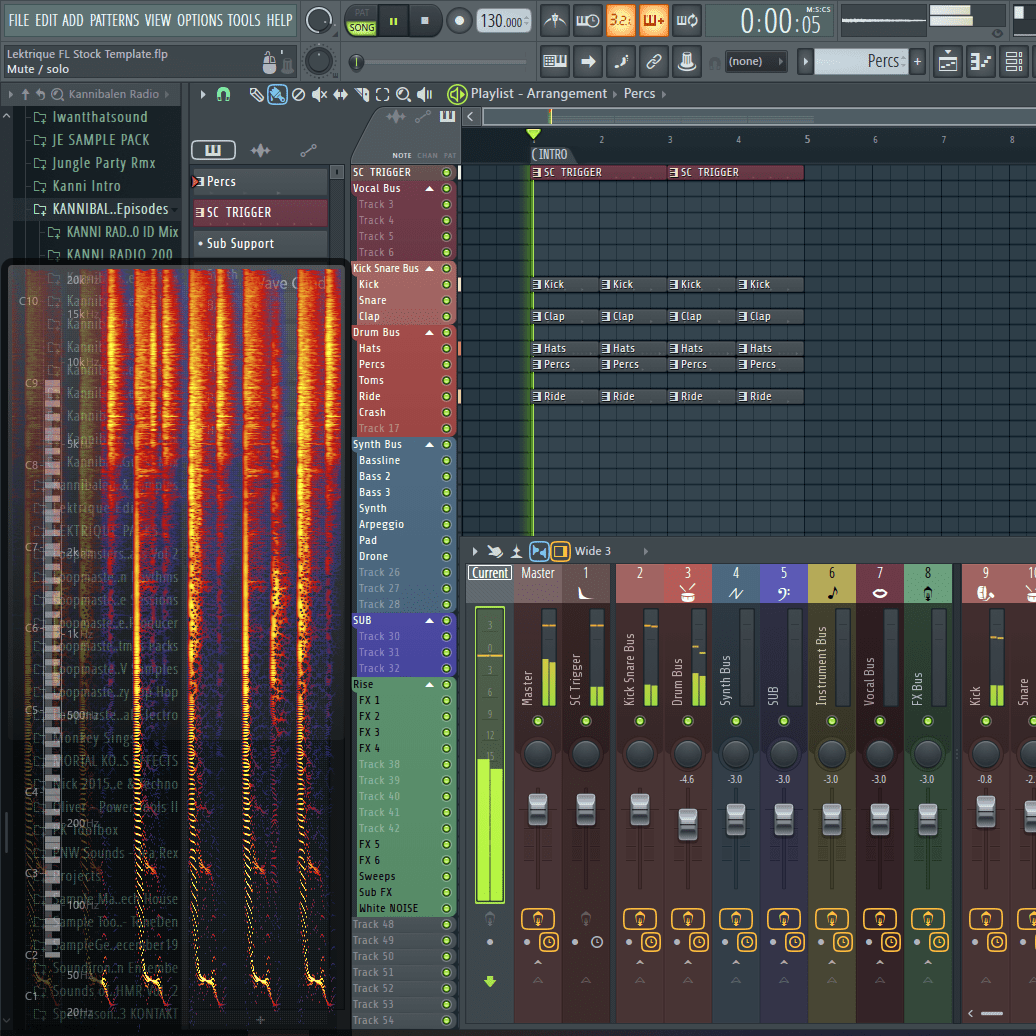The height and width of the screenshot is (1036, 1036).
Task: Mute the Bassline track with its green light
Action: 446,460
